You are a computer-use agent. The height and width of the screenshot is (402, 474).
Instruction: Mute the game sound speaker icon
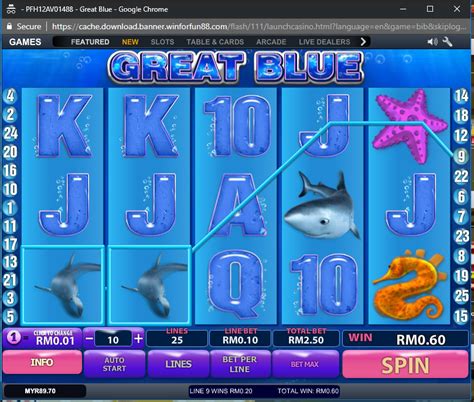coord(432,42)
